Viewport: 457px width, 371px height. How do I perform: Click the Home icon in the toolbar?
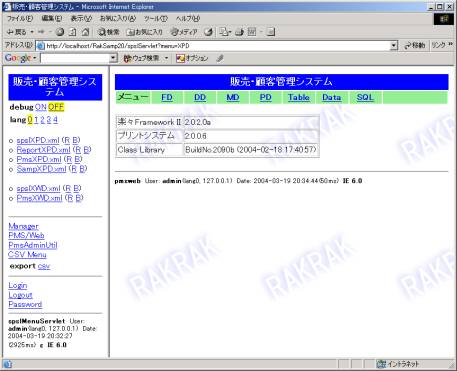86,32
